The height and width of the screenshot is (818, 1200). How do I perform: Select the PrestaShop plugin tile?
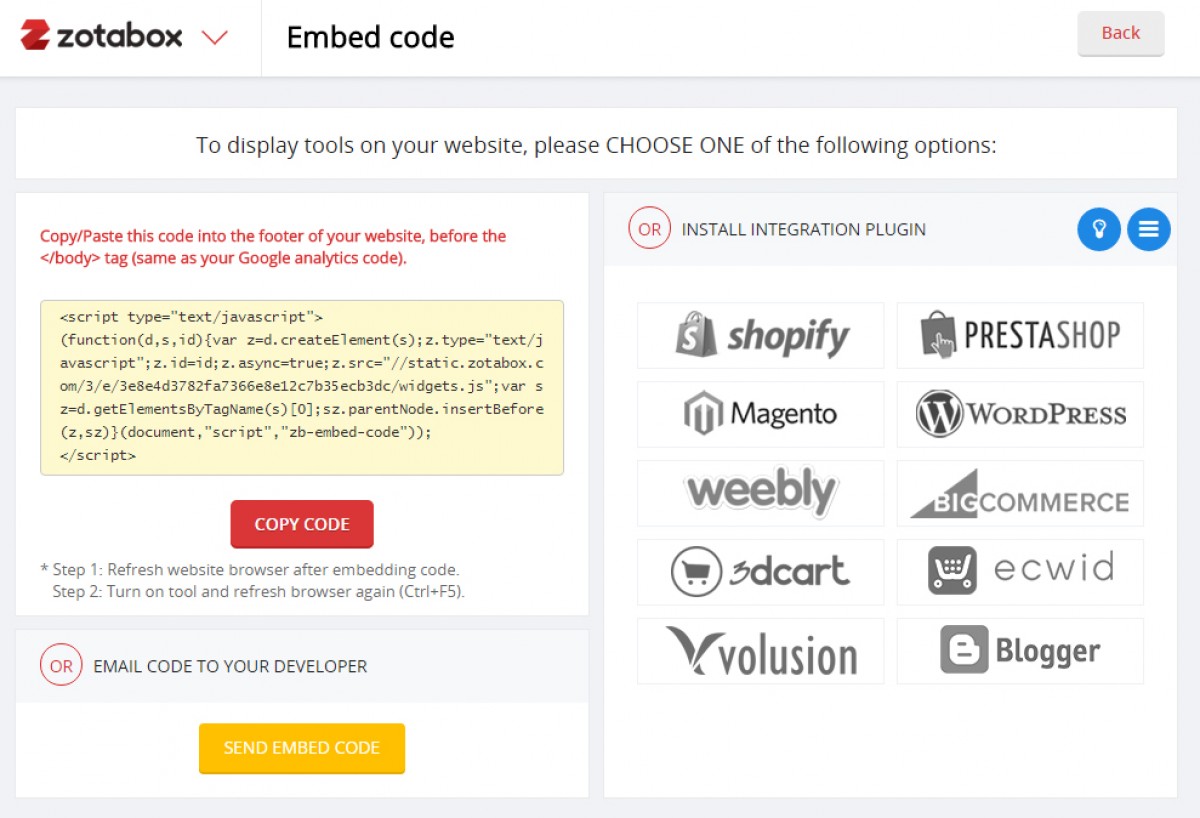click(1020, 336)
